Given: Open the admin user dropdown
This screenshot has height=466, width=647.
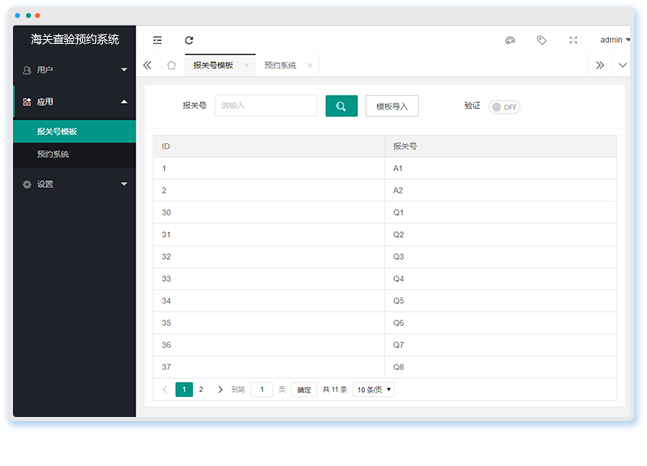Looking at the screenshot, I should tap(614, 40).
